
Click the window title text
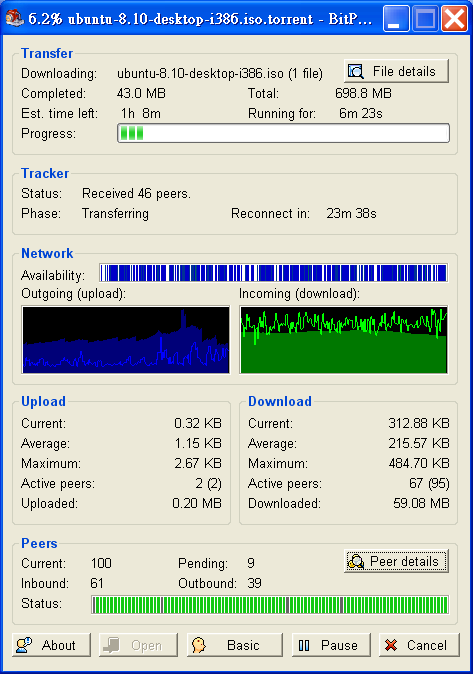click(x=200, y=19)
